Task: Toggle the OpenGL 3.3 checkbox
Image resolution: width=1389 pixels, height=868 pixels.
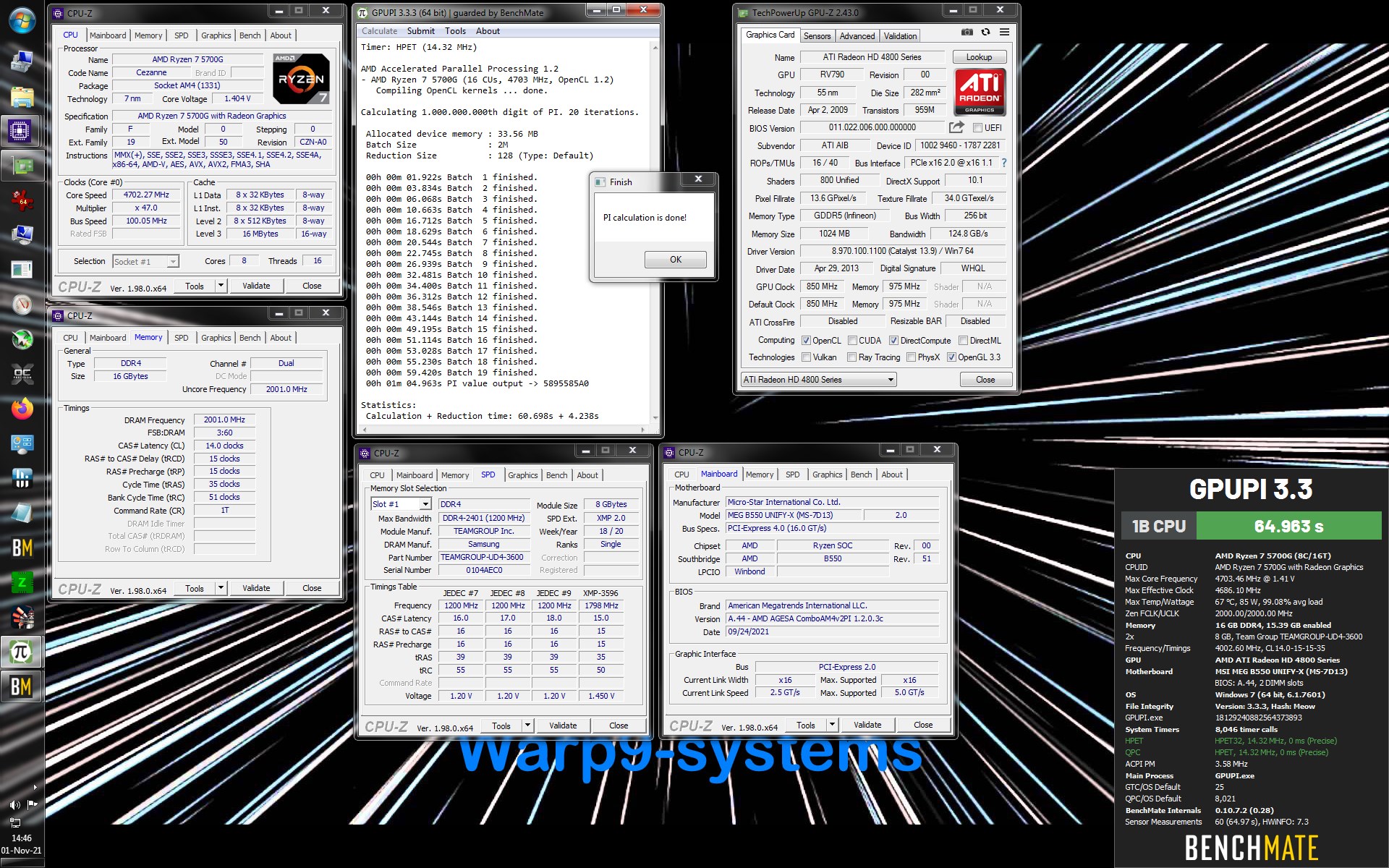Action: [x=951, y=357]
